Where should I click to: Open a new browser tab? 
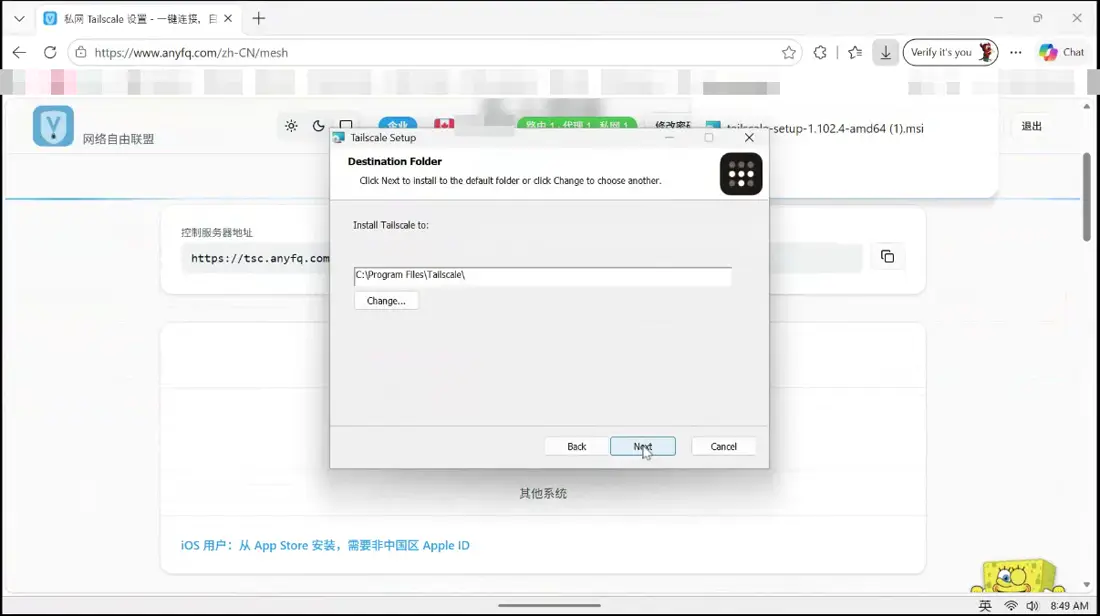tap(258, 19)
